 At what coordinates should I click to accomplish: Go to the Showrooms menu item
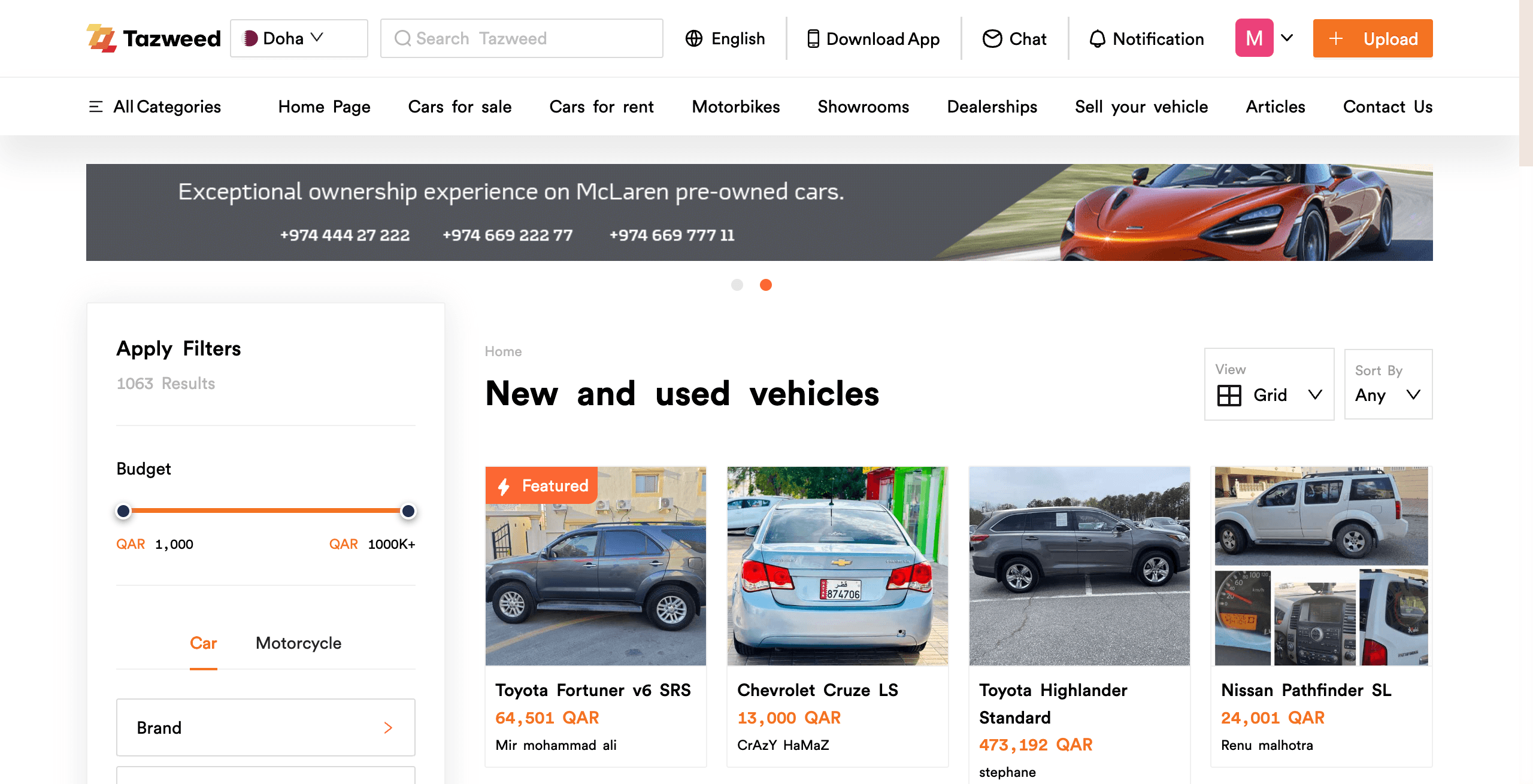(864, 107)
